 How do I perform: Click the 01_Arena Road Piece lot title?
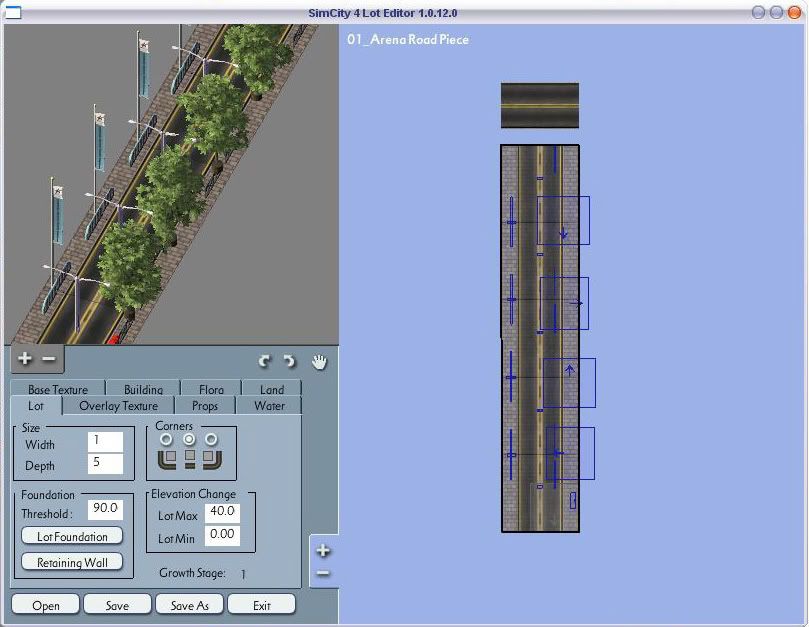click(408, 39)
